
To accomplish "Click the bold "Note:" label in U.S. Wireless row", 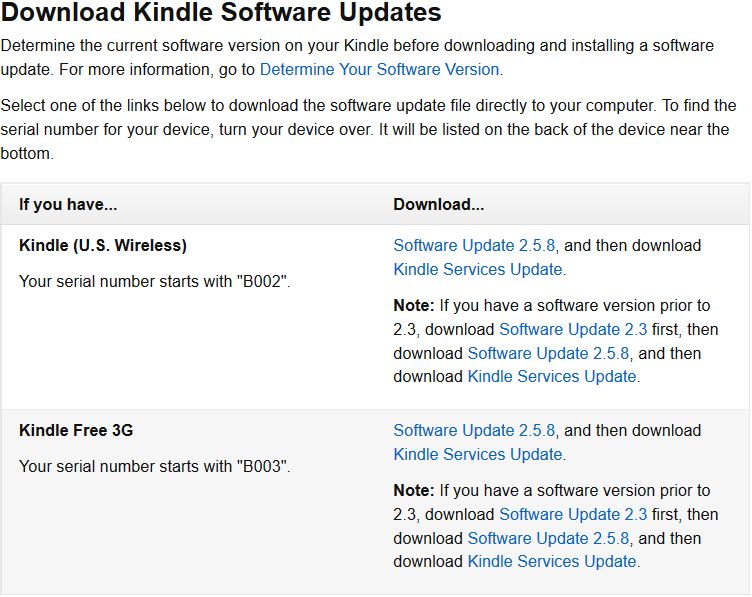I will [x=414, y=305].
